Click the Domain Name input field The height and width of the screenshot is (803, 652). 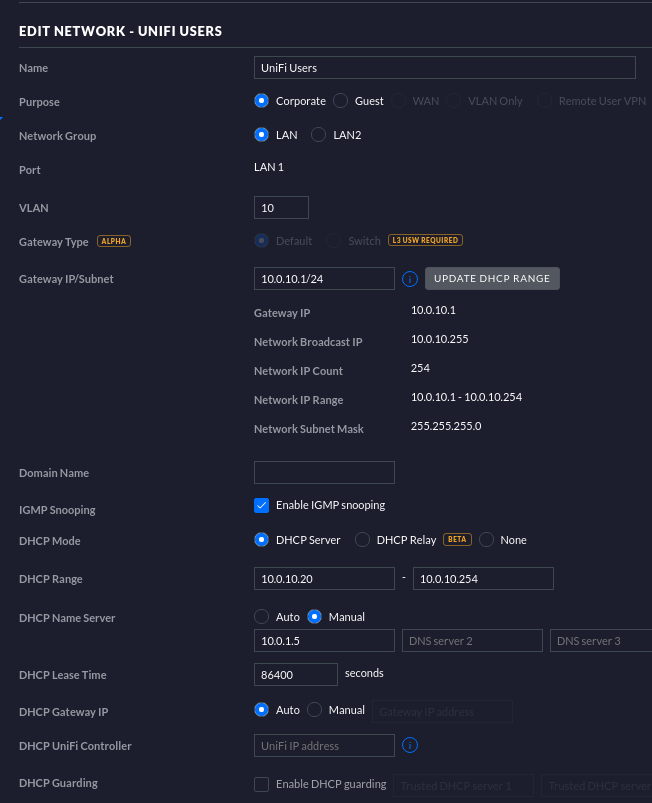pyautogui.click(x=324, y=472)
